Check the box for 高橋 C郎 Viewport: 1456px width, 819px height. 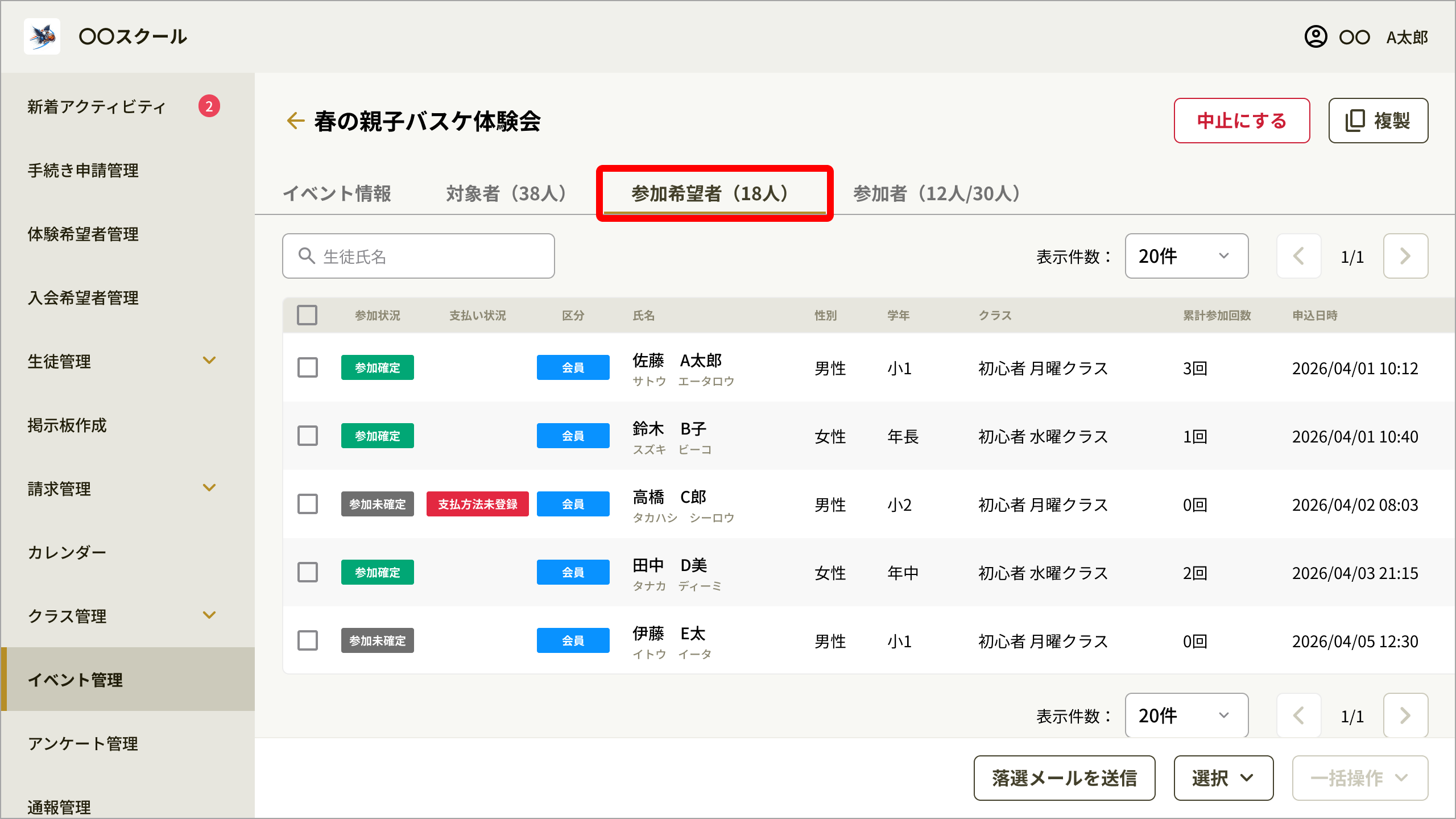[x=308, y=504]
